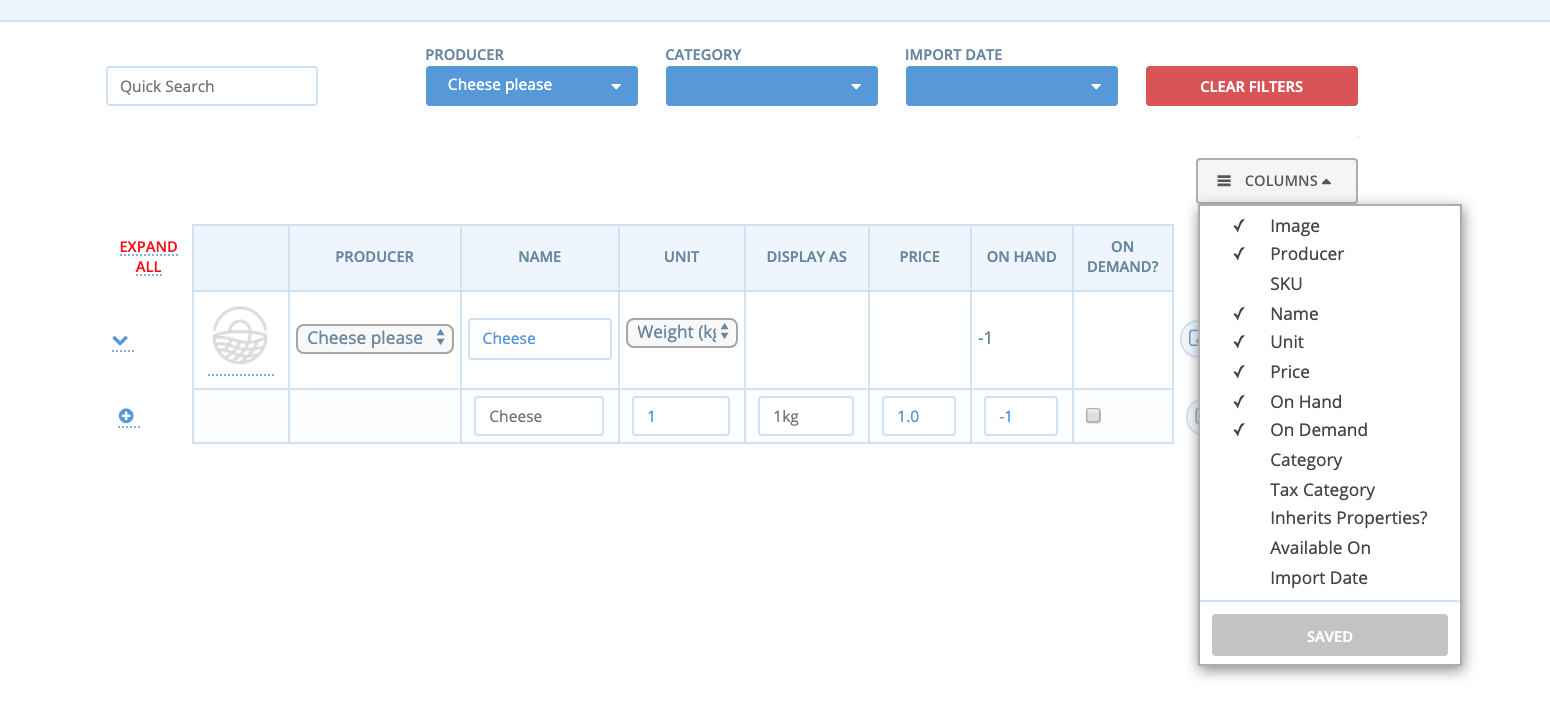
Task: Focus the Quick Search field
Action: coord(212,86)
